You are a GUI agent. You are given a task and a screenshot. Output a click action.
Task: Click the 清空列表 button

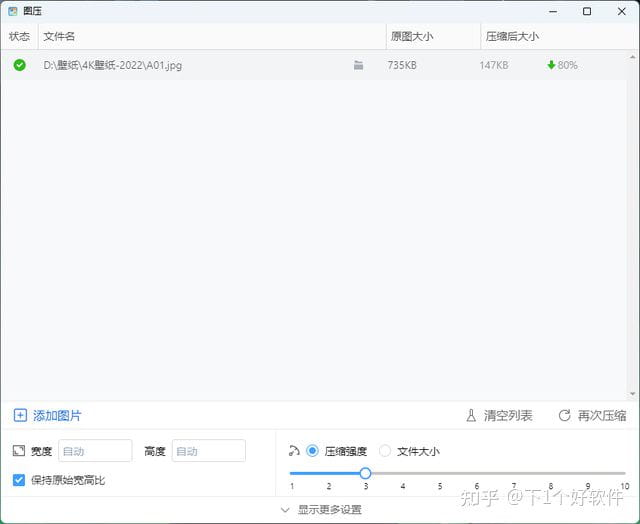click(499, 415)
